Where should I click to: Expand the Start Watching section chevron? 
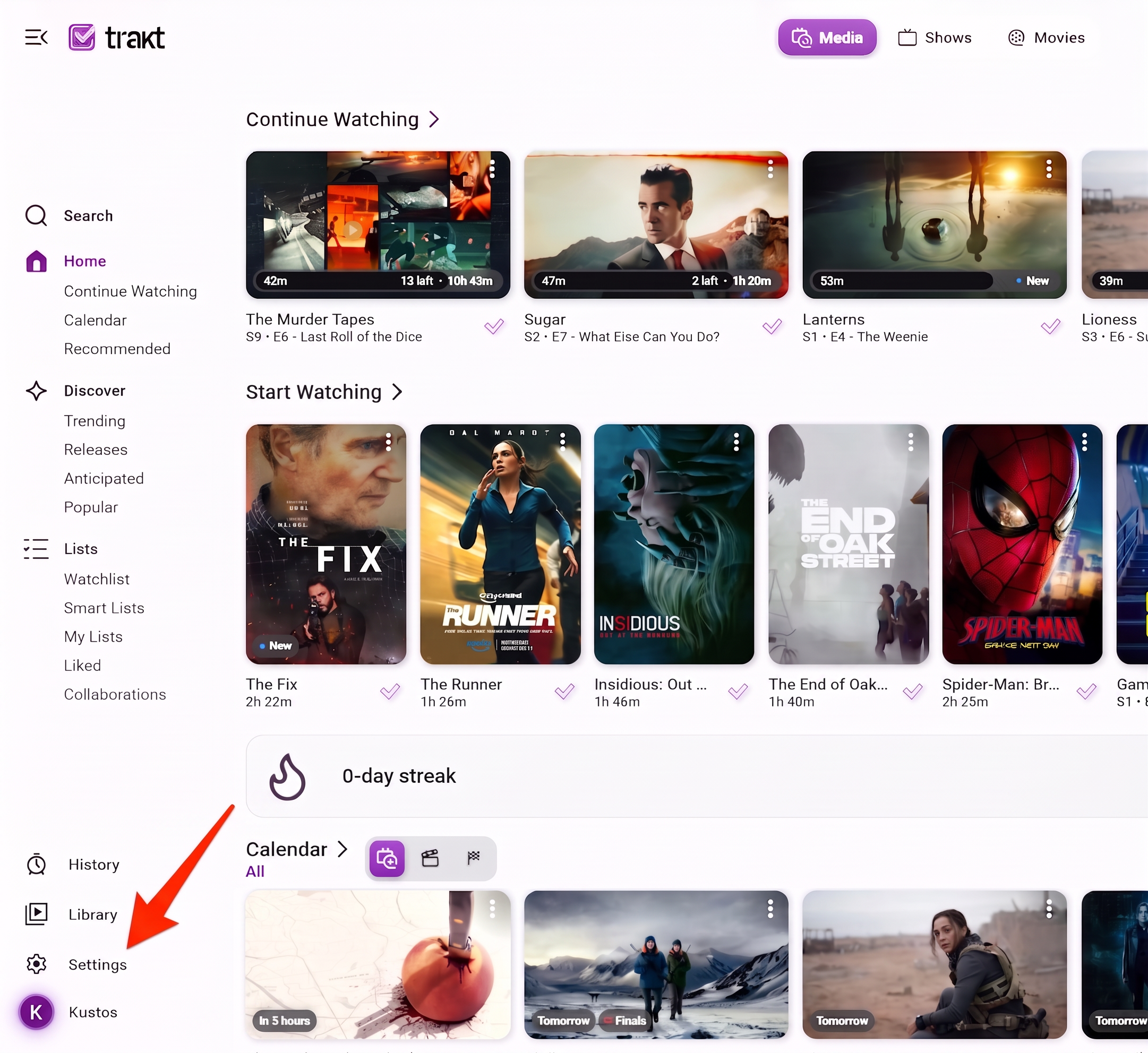coord(397,392)
